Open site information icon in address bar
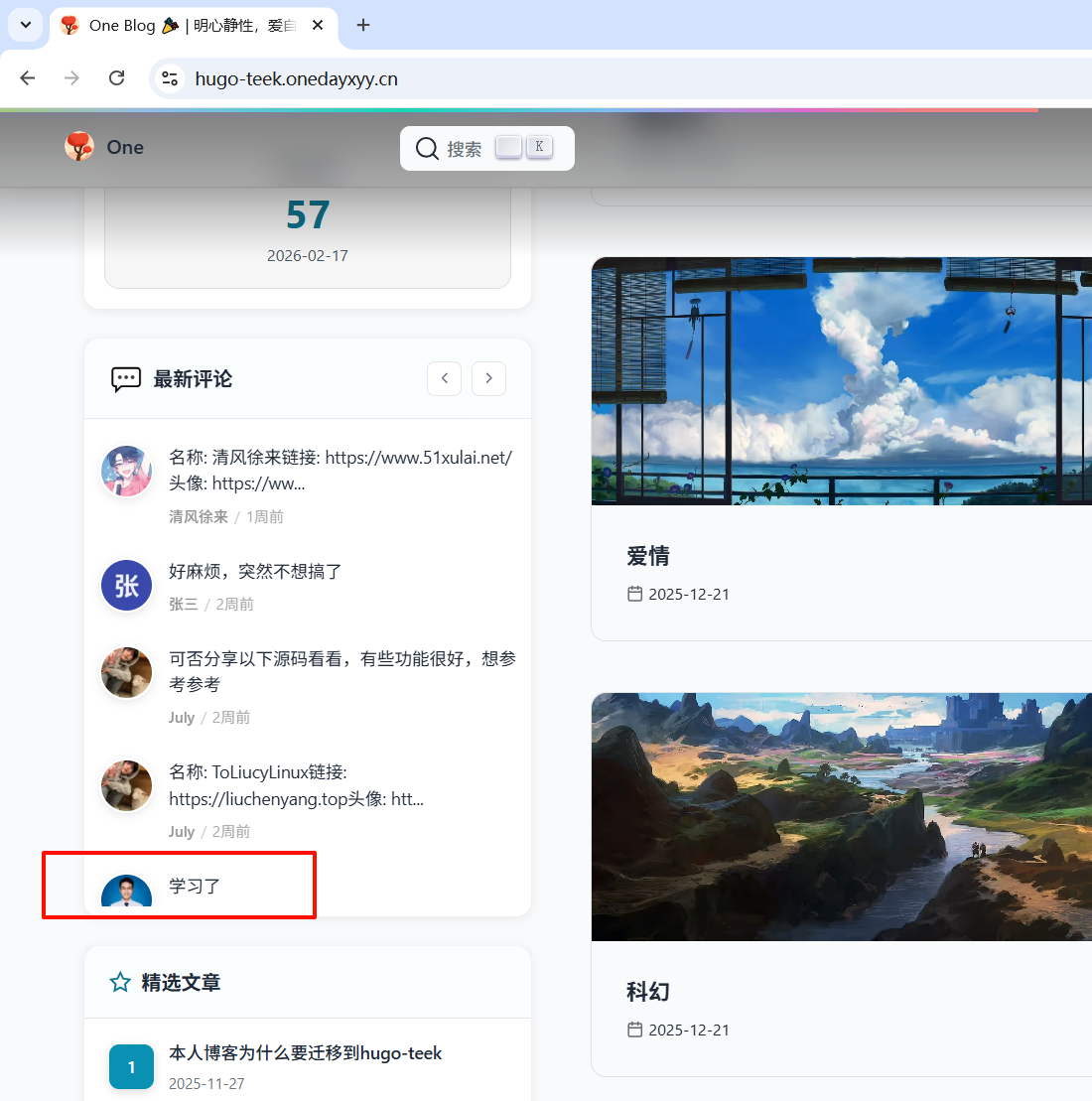This screenshot has width=1092, height=1101. pyautogui.click(x=170, y=78)
